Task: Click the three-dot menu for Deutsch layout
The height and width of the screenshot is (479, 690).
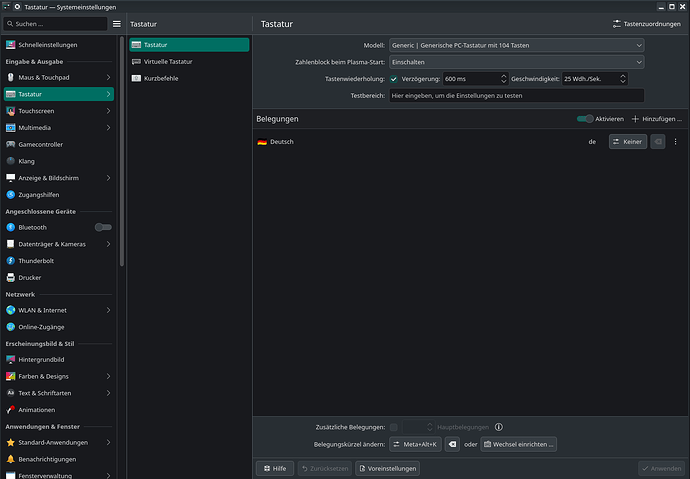Action: click(x=675, y=142)
